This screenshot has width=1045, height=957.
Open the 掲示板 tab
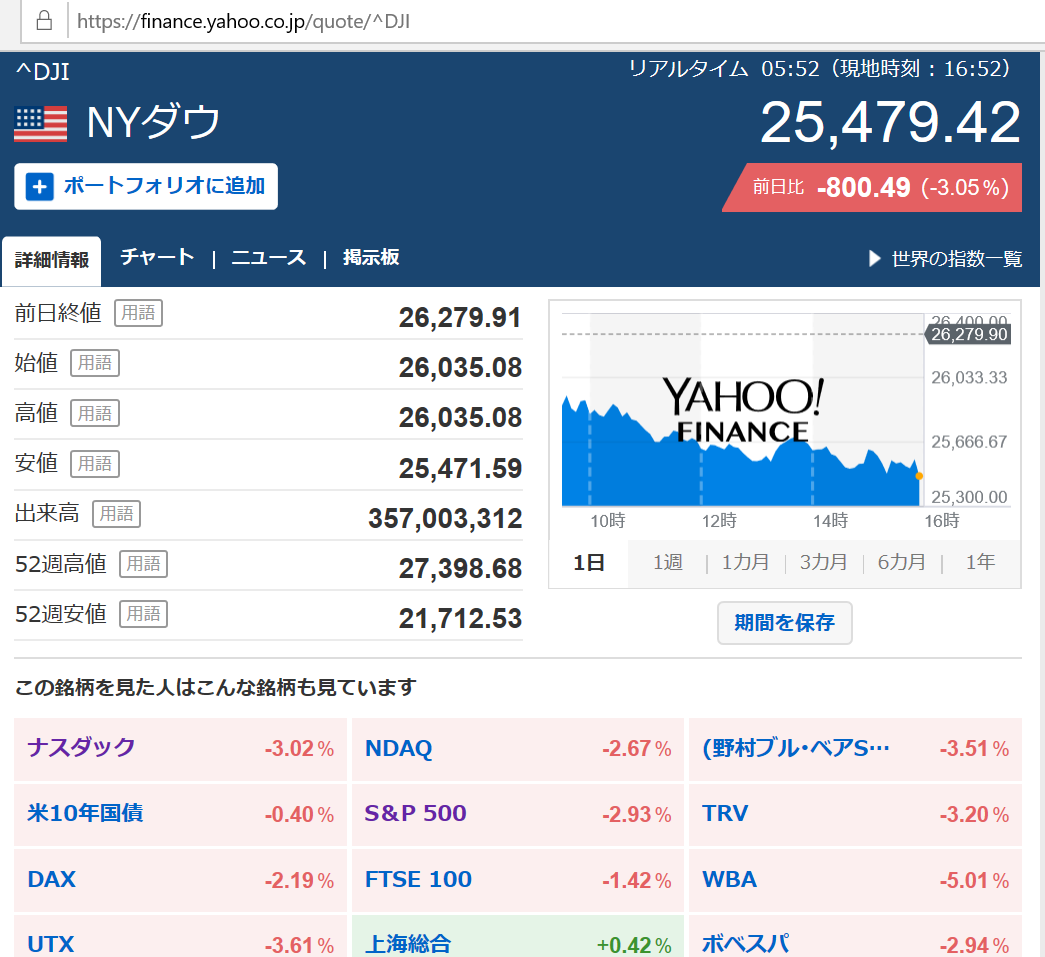click(x=371, y=257)
